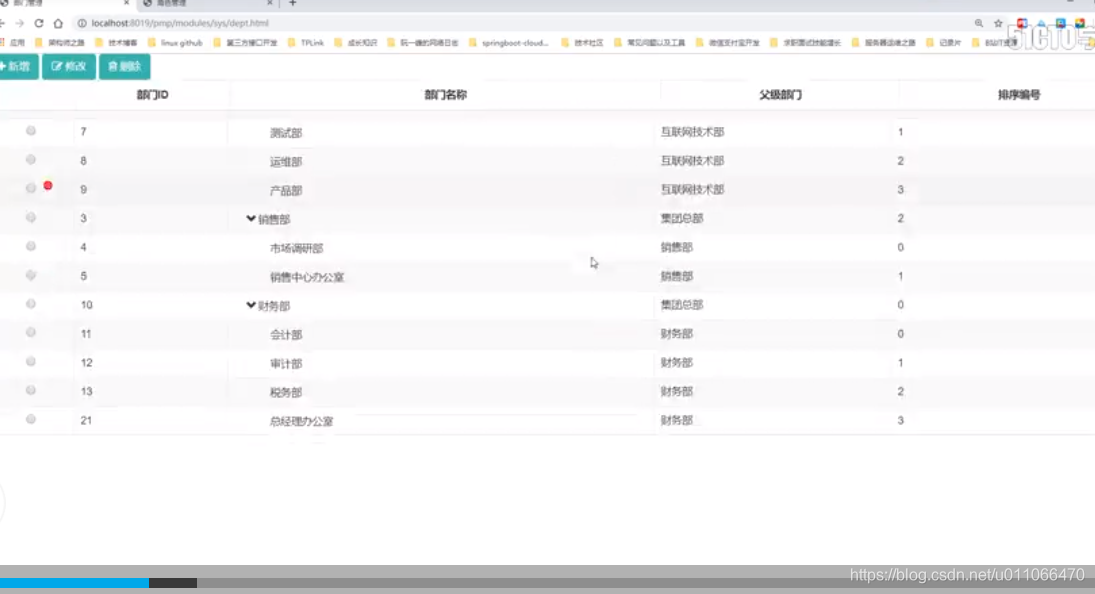Click 互联网技术部 parent cell in 测试部 row
The image size is (1095, 594).
(x=692, y=132)
